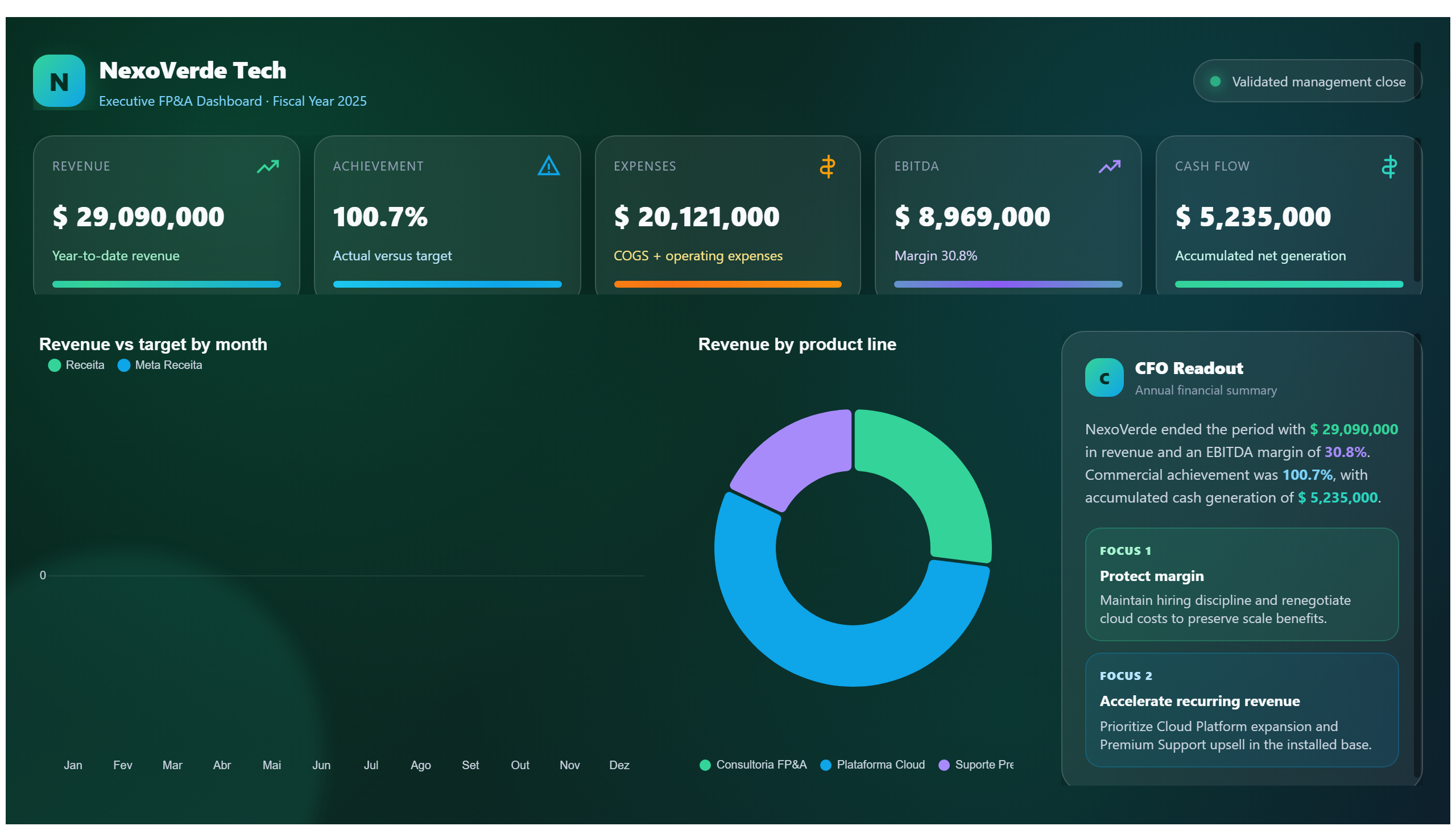This screenshot has height=830, width=1456.
Task: Click the $ 20,121,000 expenses value
Action: coord(696,217)
